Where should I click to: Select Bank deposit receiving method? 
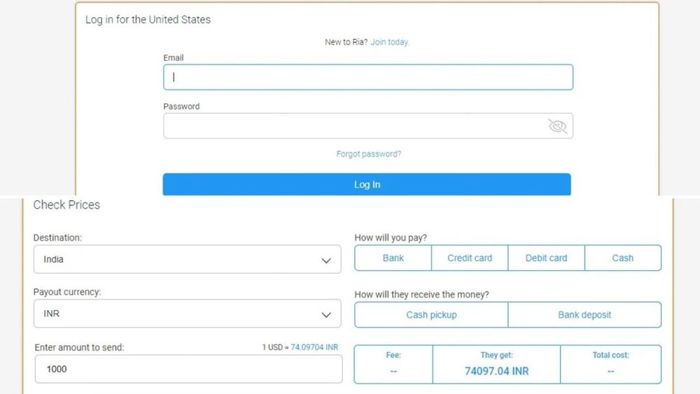pyautogui.click(x=584, y=315)
